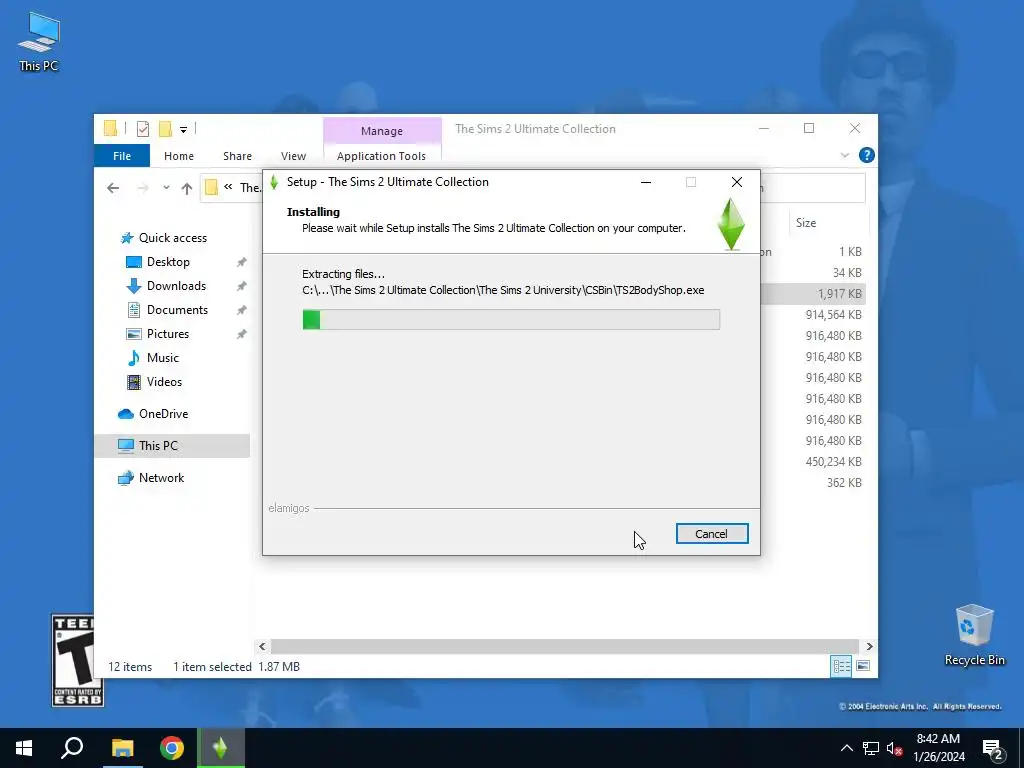Open recent locations dropdown arrow
The width and height of the screenshot is (1024, 768).
coord(167,188)
